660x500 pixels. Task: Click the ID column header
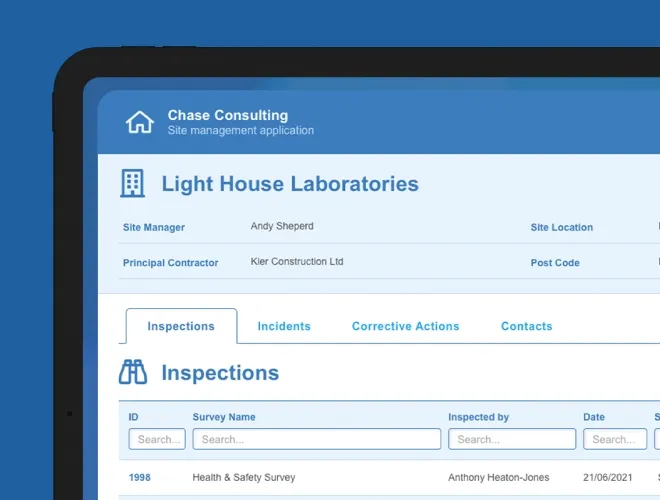tap(134, 417)
